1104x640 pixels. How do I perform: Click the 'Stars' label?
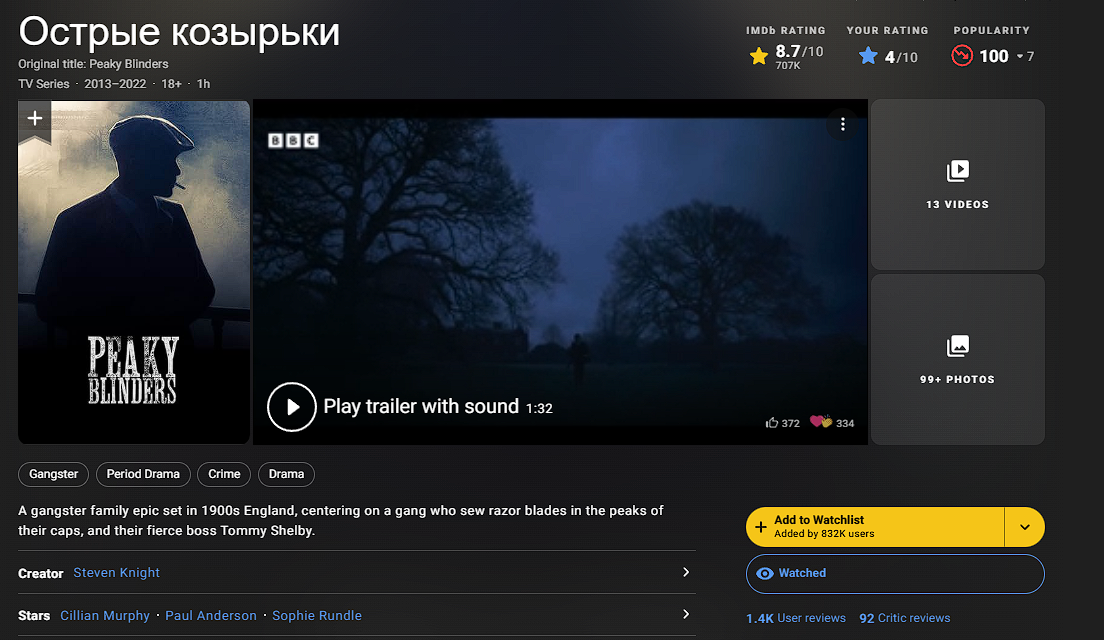(x=34, y=615)
